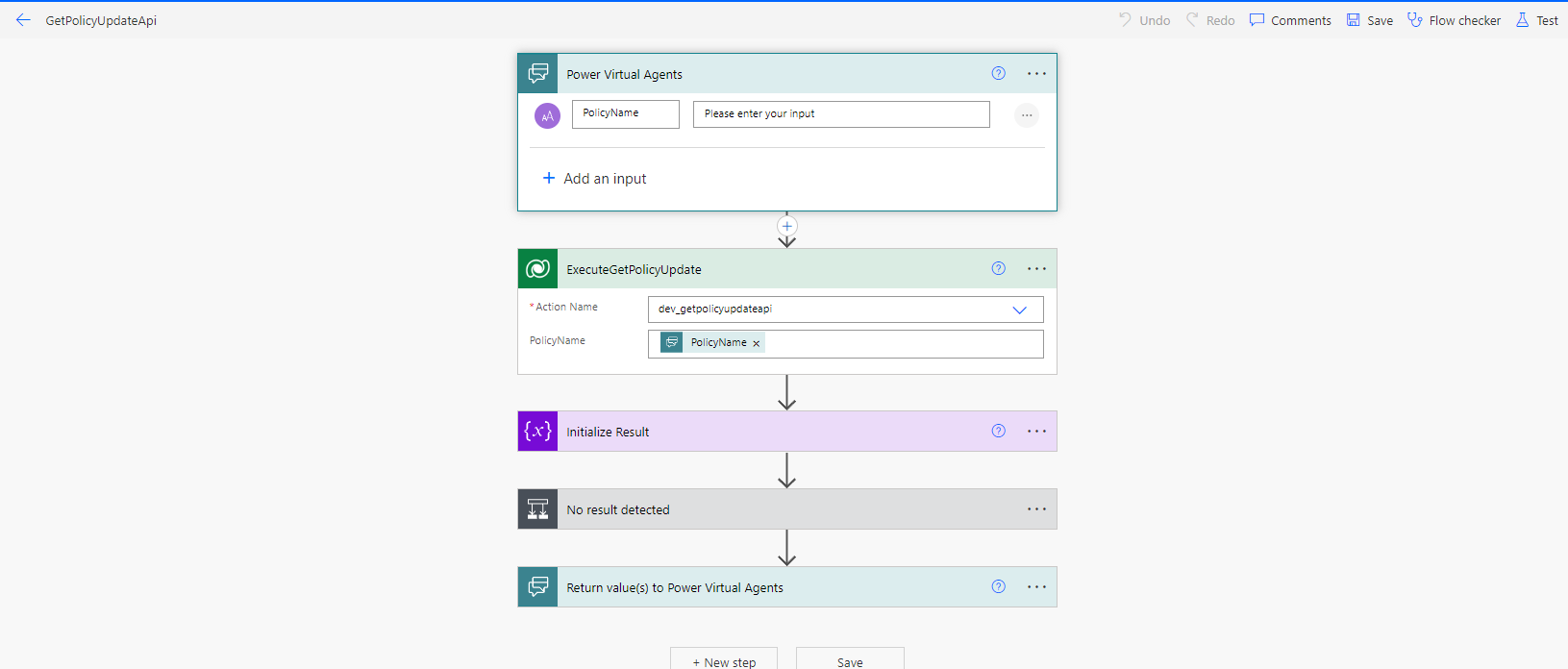This screenshot has width=1568, height=669.
Task: Click the Power Virtual Agents header title
Action: [624, 74]
